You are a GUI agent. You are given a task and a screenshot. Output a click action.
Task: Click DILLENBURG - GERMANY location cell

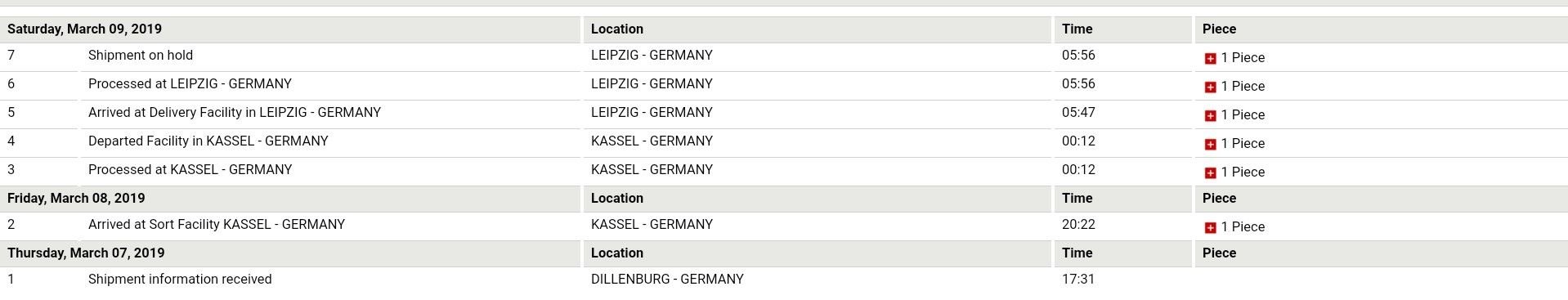[x=667, y=280]
